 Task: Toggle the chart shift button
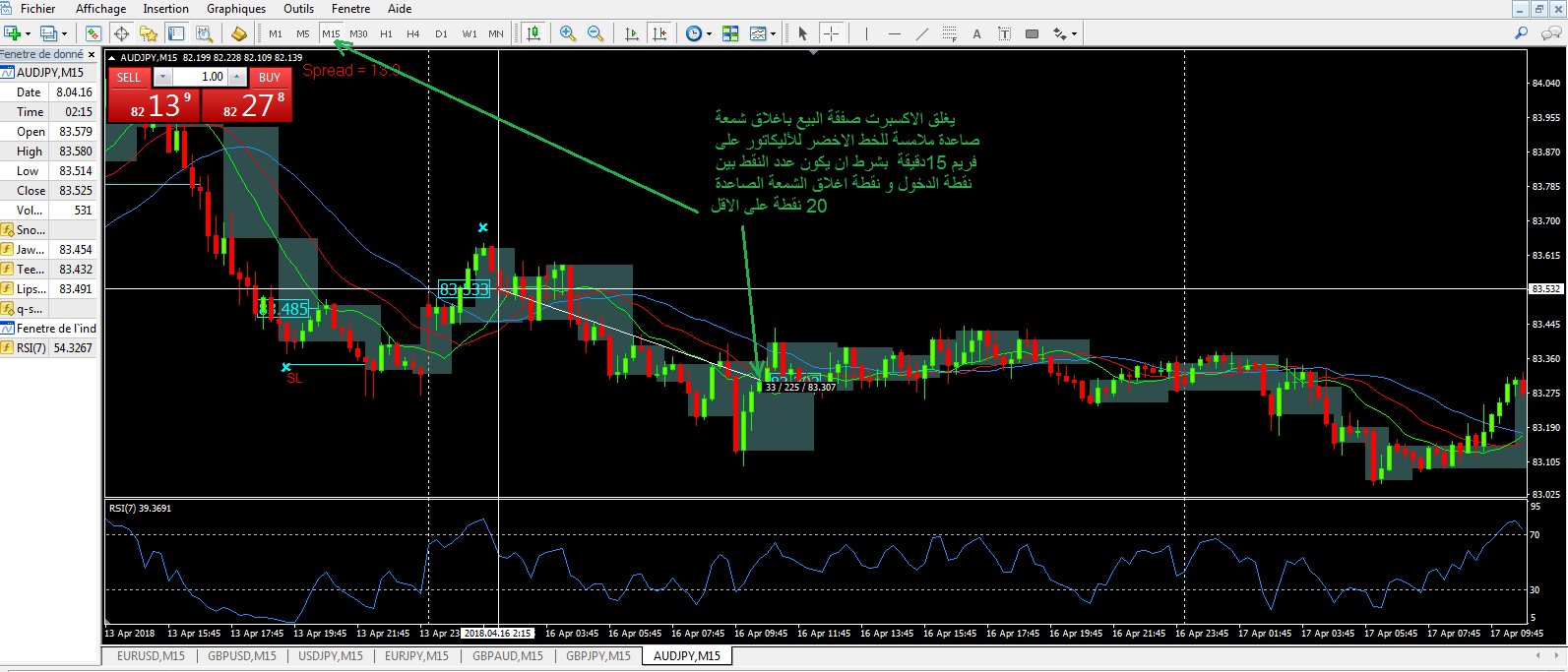tap(659, 33)
